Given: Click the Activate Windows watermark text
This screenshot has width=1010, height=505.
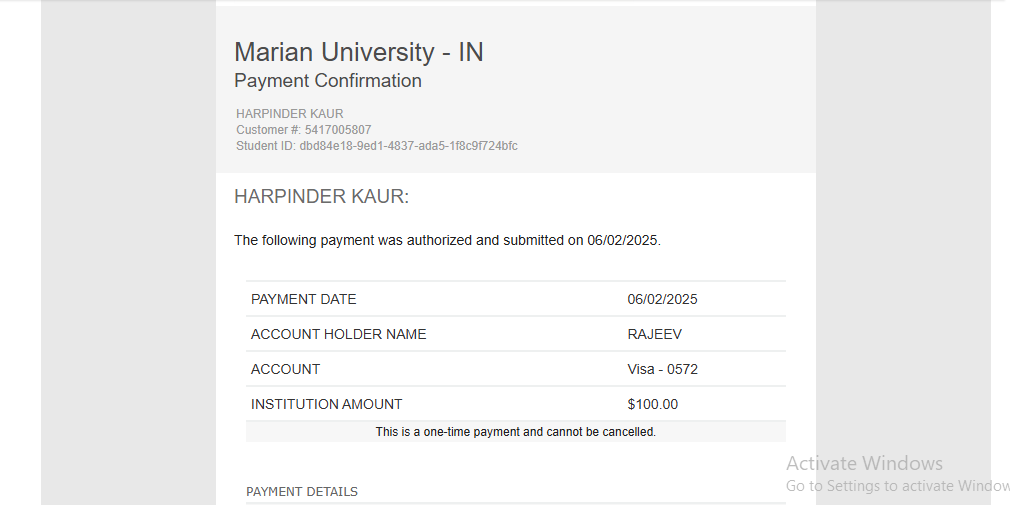Looking at the screenshot, I should tap(864, 463).
